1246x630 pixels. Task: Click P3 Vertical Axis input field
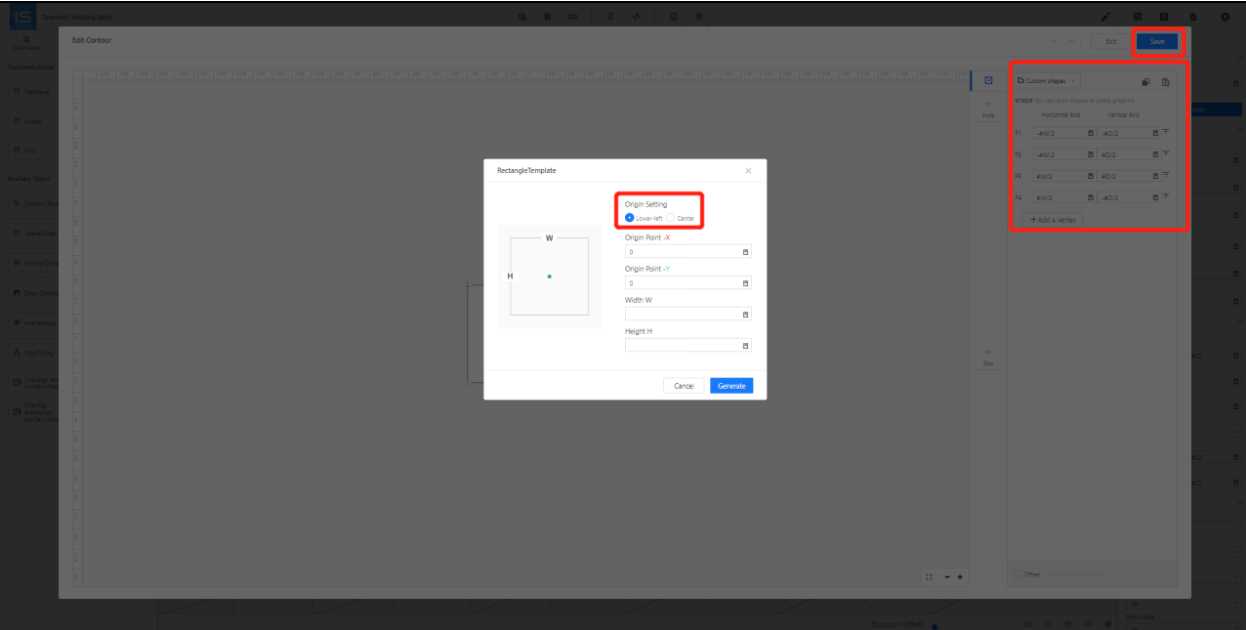(1129, 176)
